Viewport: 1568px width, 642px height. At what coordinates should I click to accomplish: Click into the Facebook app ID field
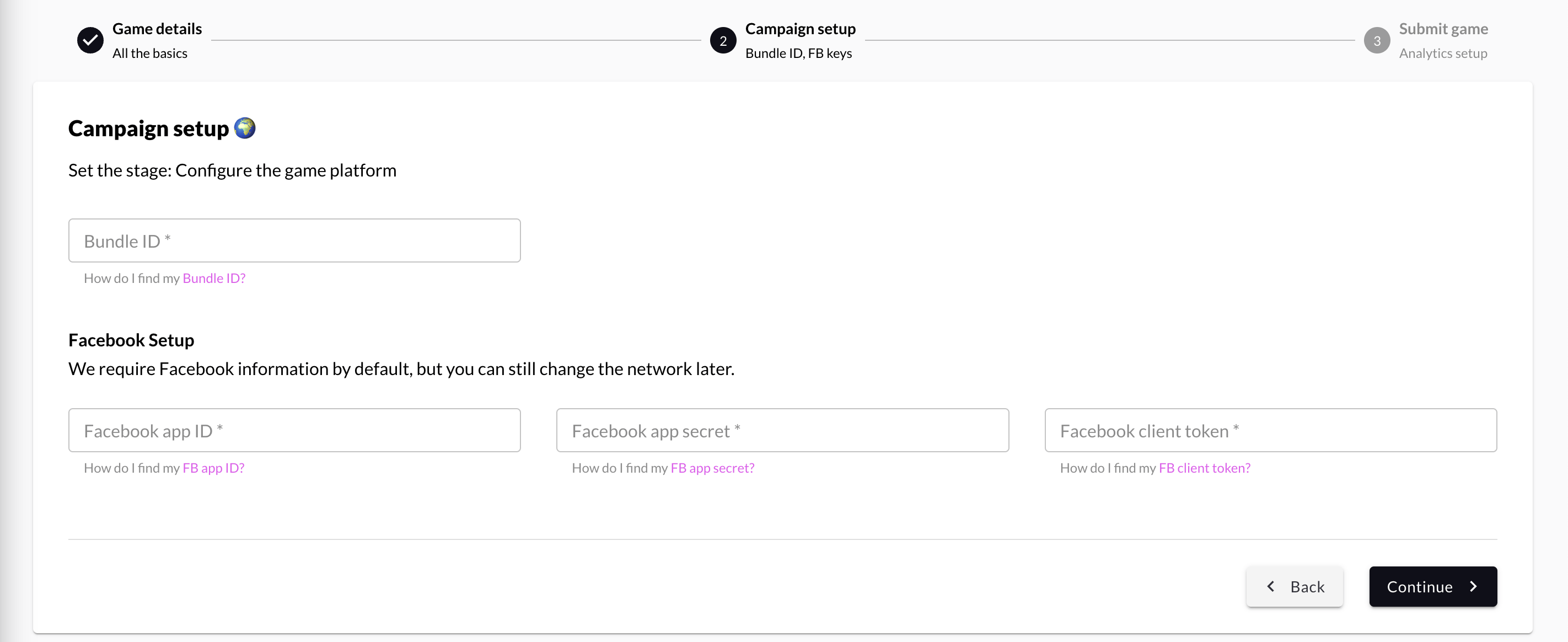pyautogui.click(x=294, y=430)
